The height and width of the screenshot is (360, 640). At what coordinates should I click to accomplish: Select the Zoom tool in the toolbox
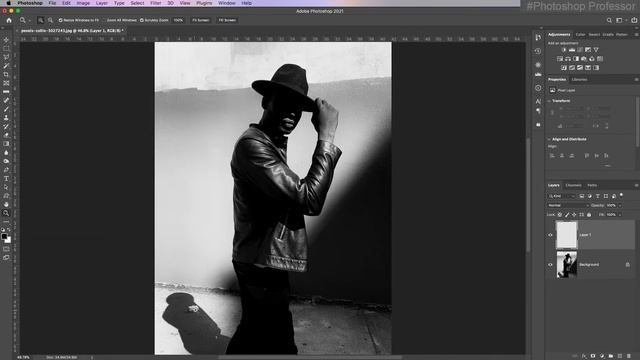tap(6, 213)
